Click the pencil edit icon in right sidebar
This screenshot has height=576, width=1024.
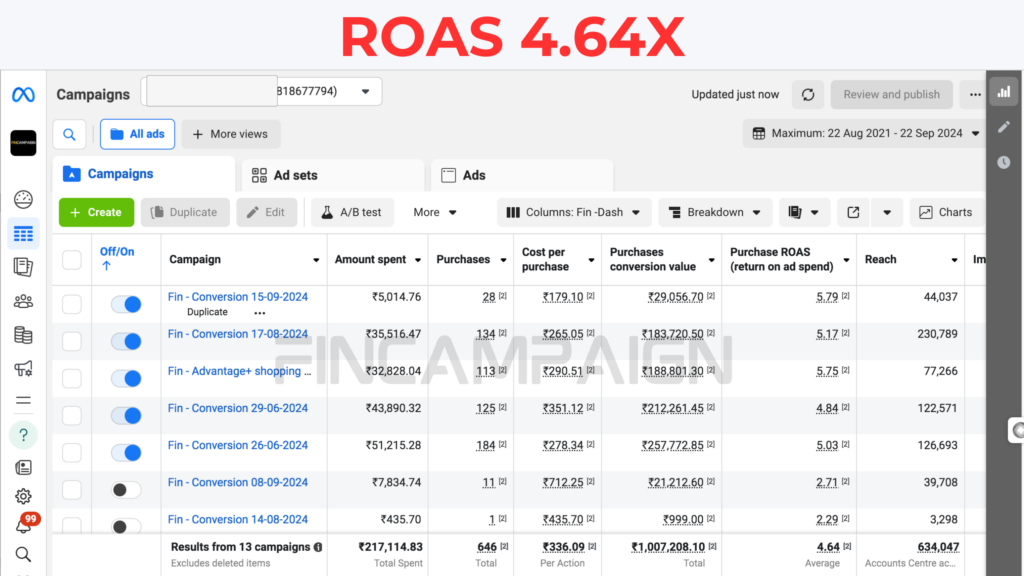(x=1003, y=127)
